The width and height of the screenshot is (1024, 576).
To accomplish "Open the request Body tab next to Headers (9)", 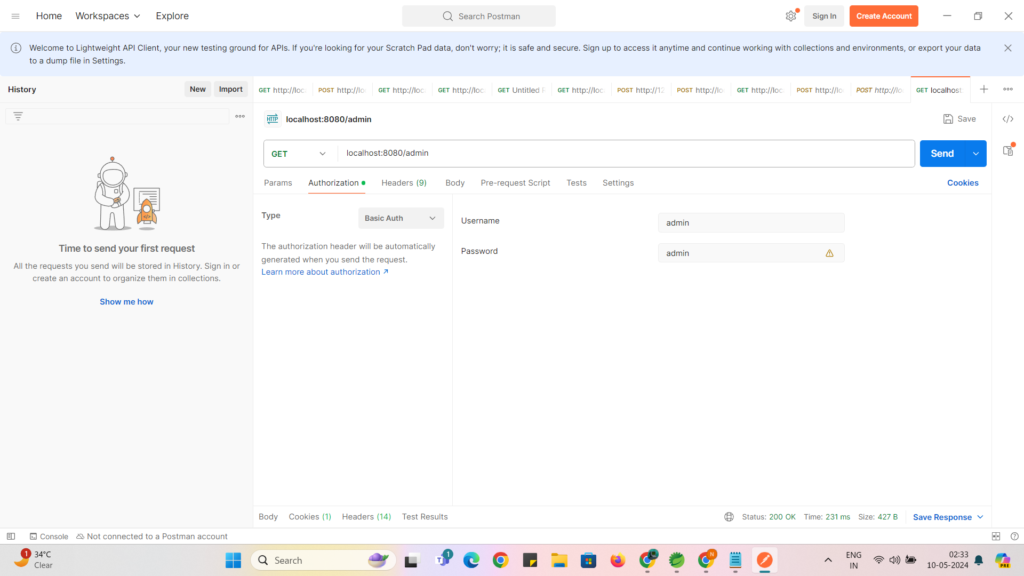I will coord(455,183).
